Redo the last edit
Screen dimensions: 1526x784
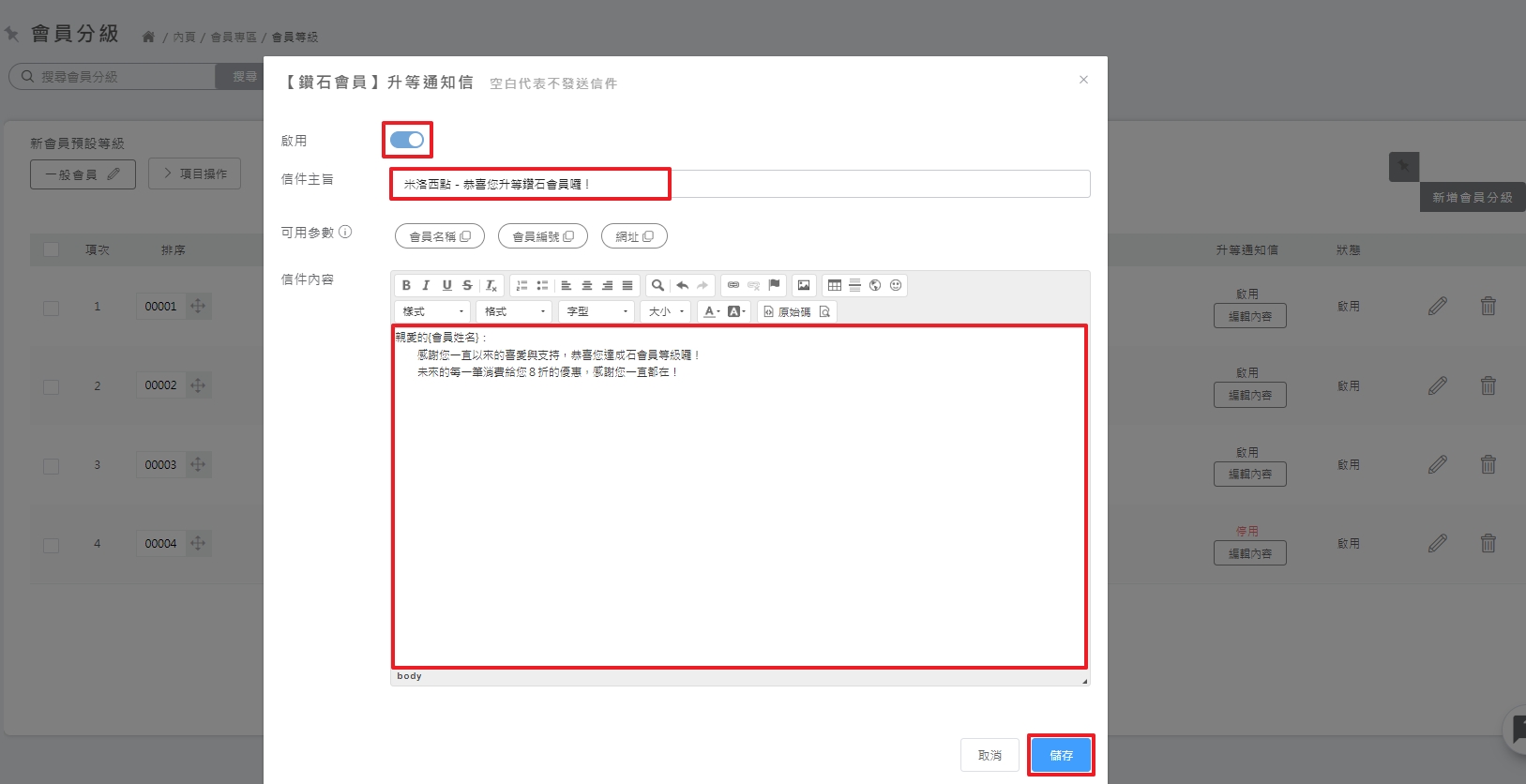pyautogui.click(x=703, y=285)
